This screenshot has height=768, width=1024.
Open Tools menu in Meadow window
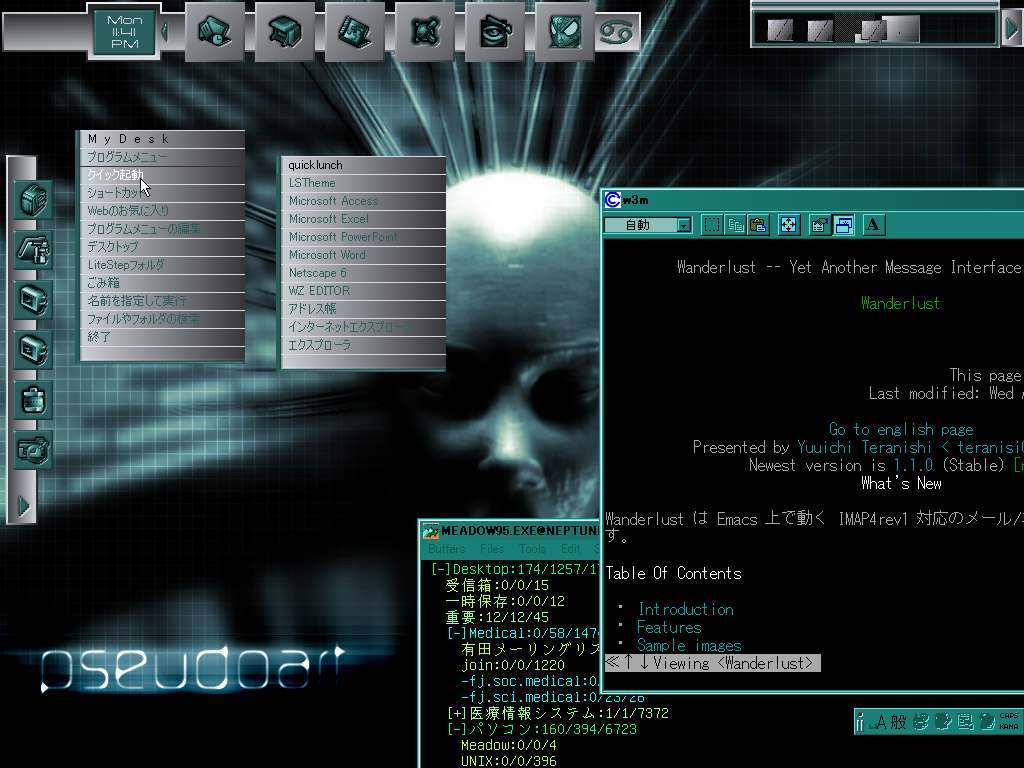pyautogui.click(x=532, y=549)
